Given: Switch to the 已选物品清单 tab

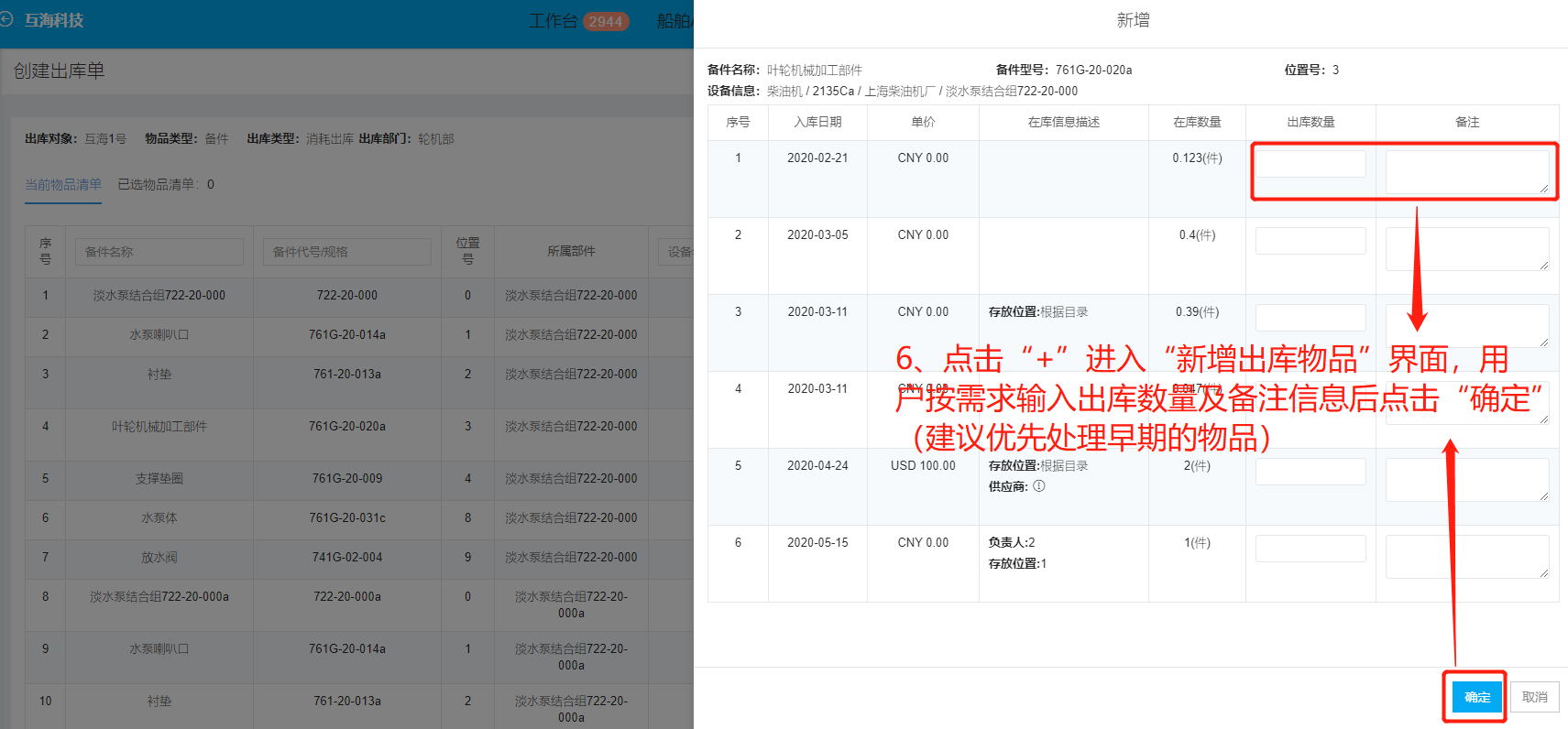Looking at the screenshot, I should (166, 184).
